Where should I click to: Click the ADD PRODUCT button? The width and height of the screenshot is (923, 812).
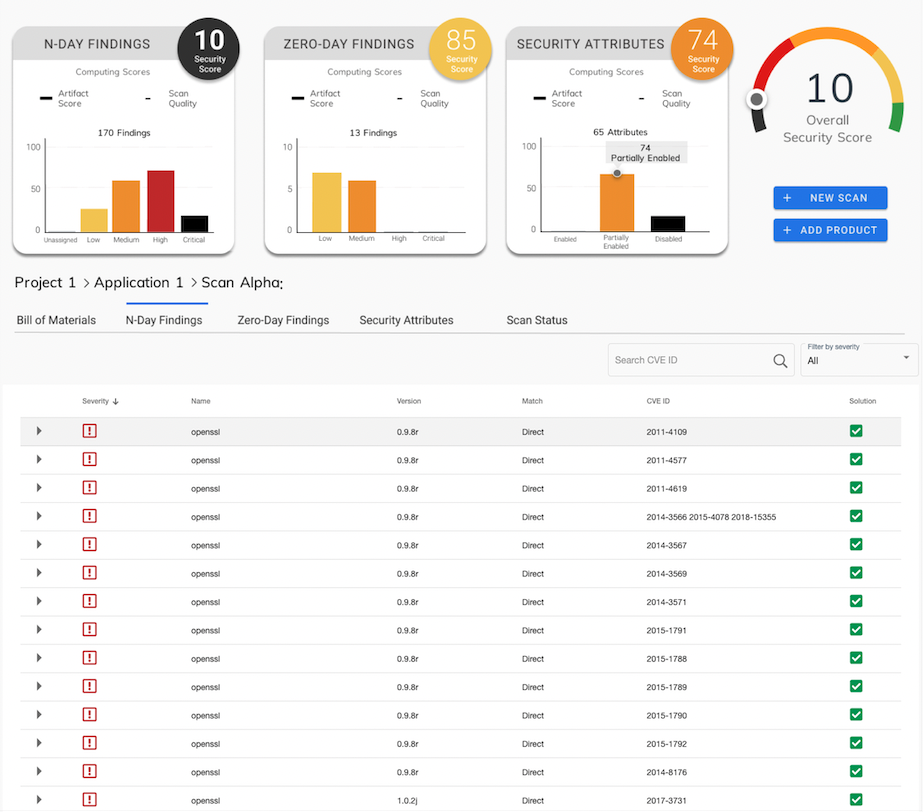click(x=830, y=230)
